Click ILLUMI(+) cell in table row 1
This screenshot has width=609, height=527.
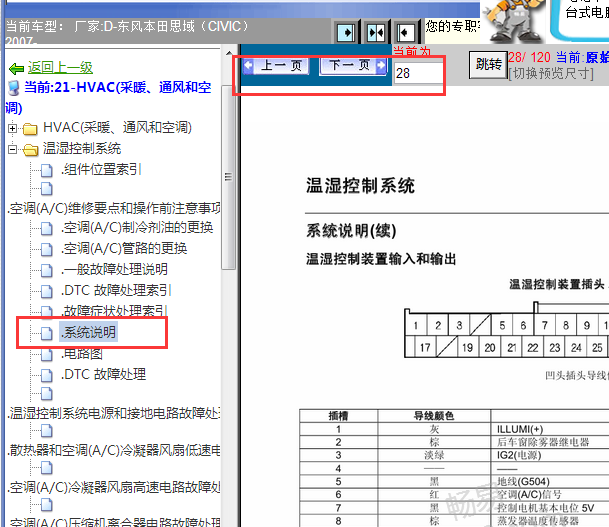(x=520, y=429)
